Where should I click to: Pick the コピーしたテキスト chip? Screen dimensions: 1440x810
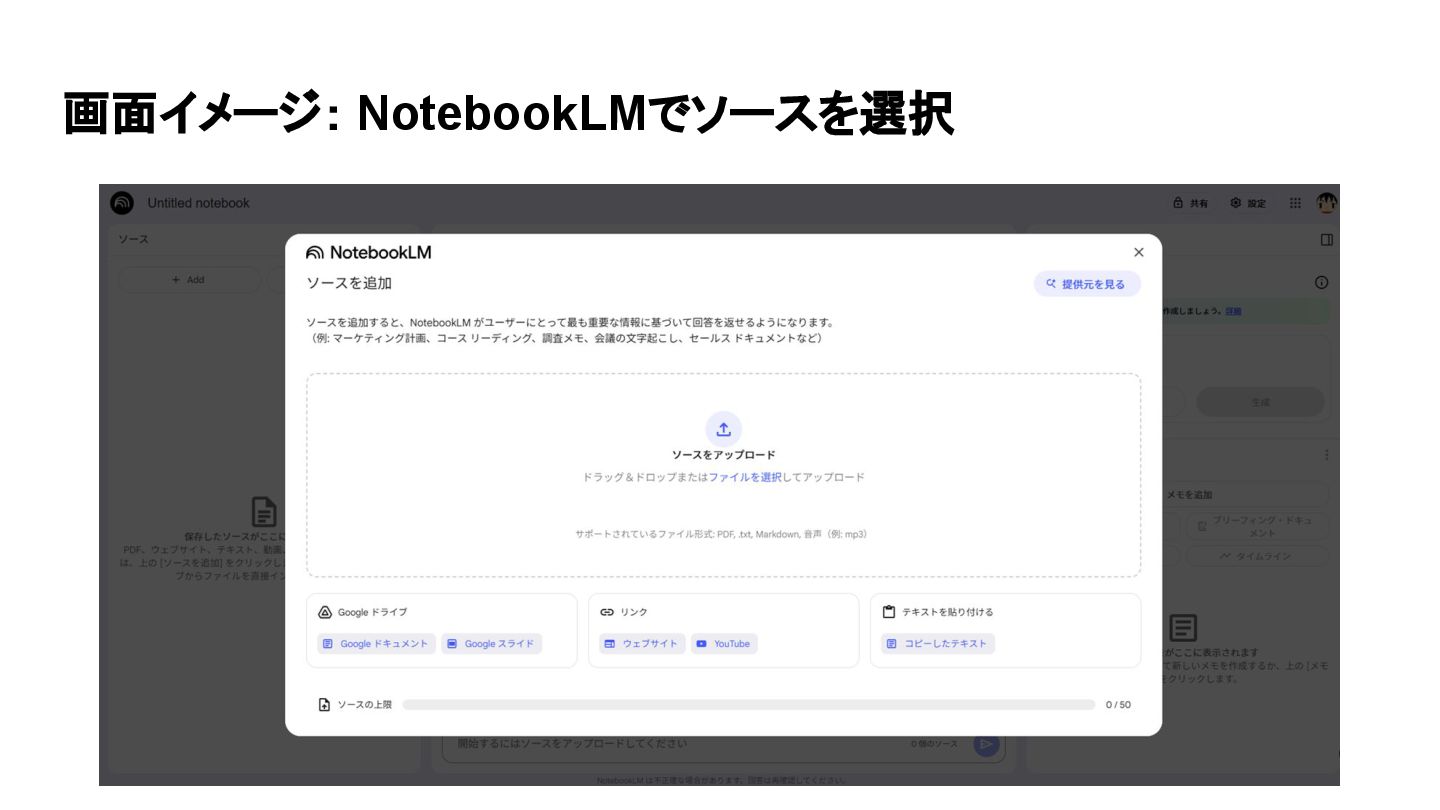pos(938,644)
